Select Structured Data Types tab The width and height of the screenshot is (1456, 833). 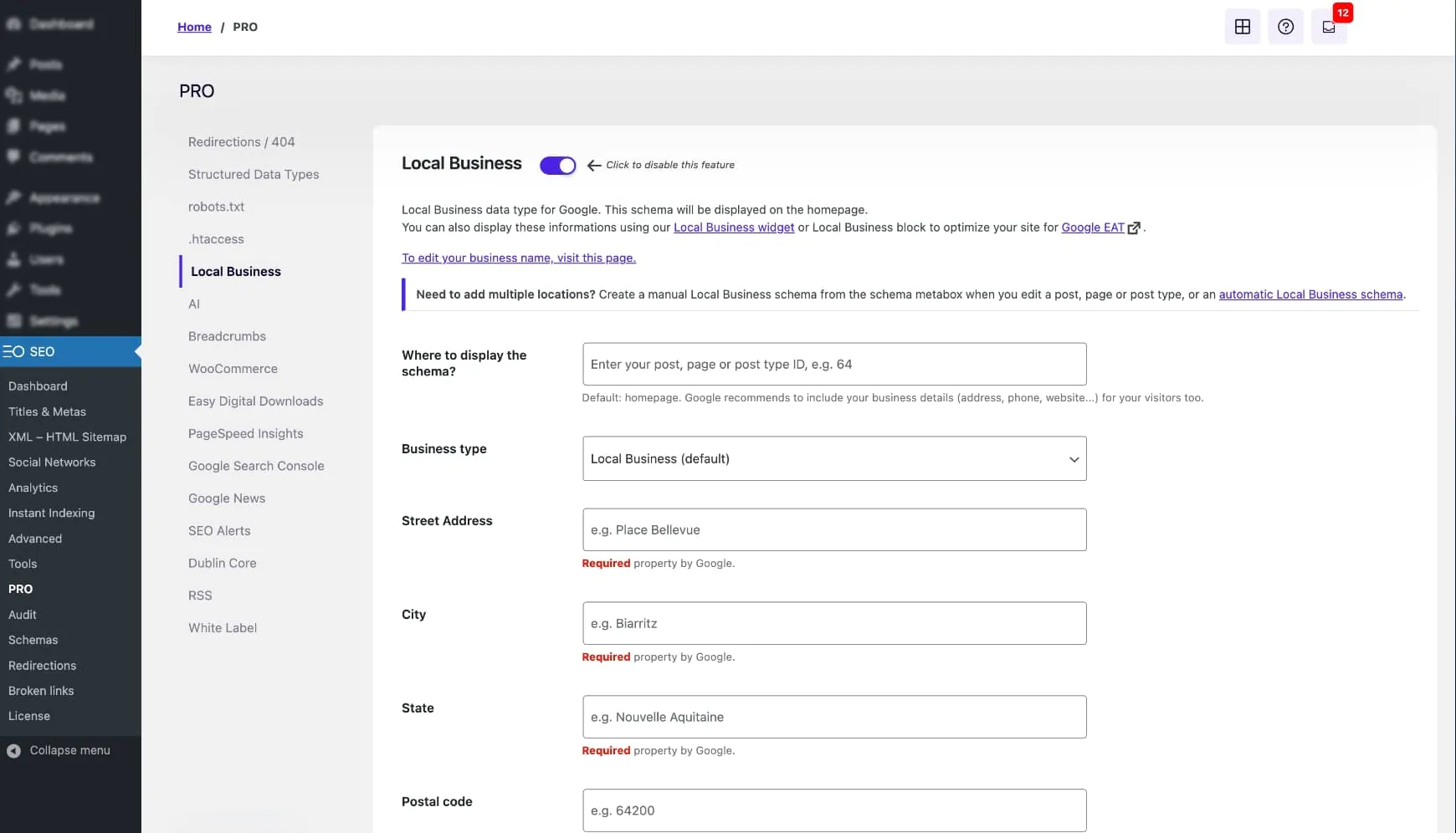coord(254,174)
